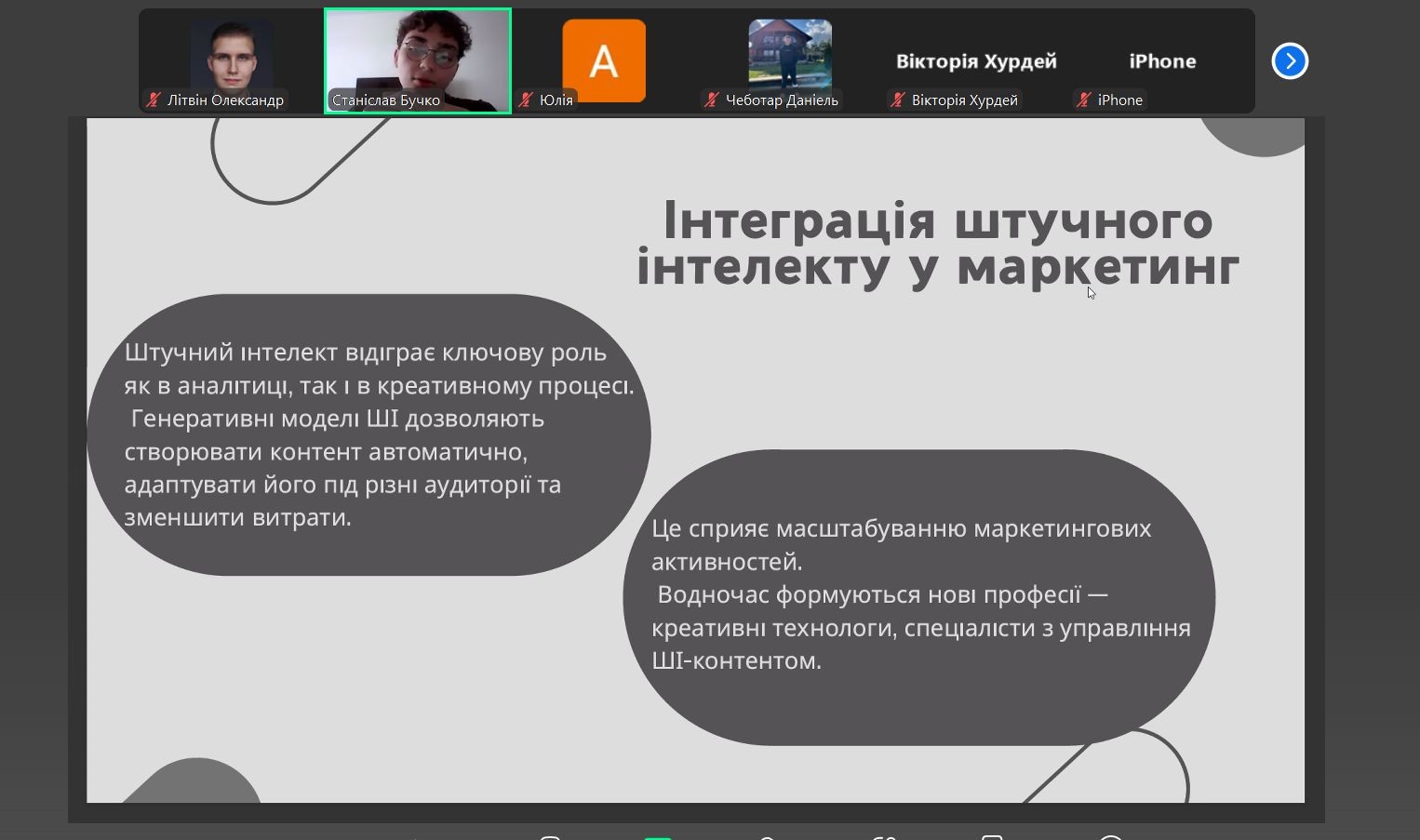Click muted mic icon beside Чеботар Даніель
The width and height of the screenshot is (1420, 840).
tap(712, 100)
